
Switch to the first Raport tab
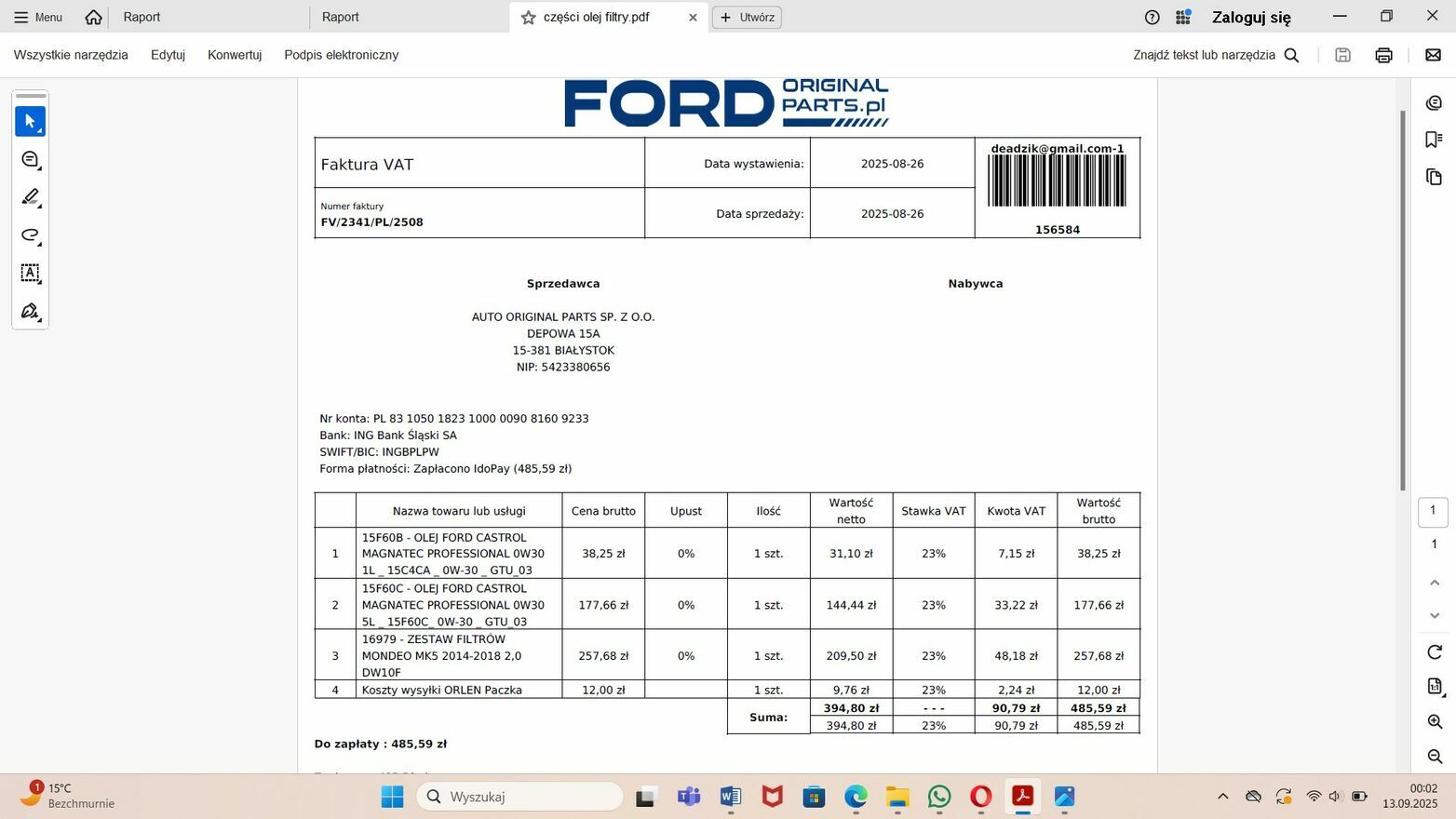pos(142,17)
